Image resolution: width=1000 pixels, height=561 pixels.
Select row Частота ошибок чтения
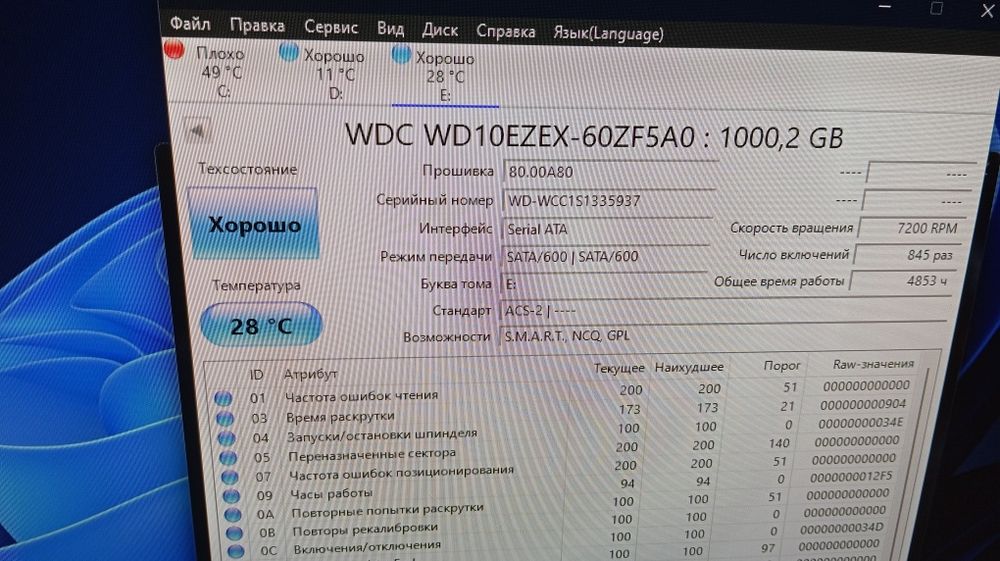coord(562,391)
